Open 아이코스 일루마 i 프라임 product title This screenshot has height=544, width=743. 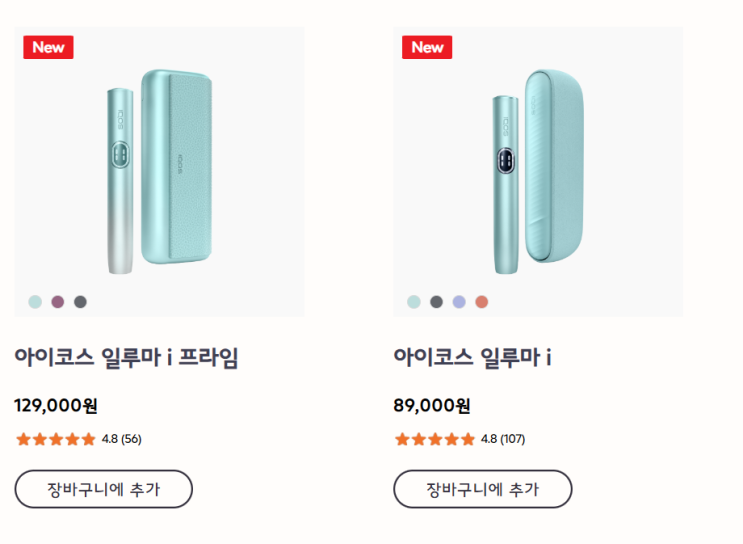(x=126, y=358)
